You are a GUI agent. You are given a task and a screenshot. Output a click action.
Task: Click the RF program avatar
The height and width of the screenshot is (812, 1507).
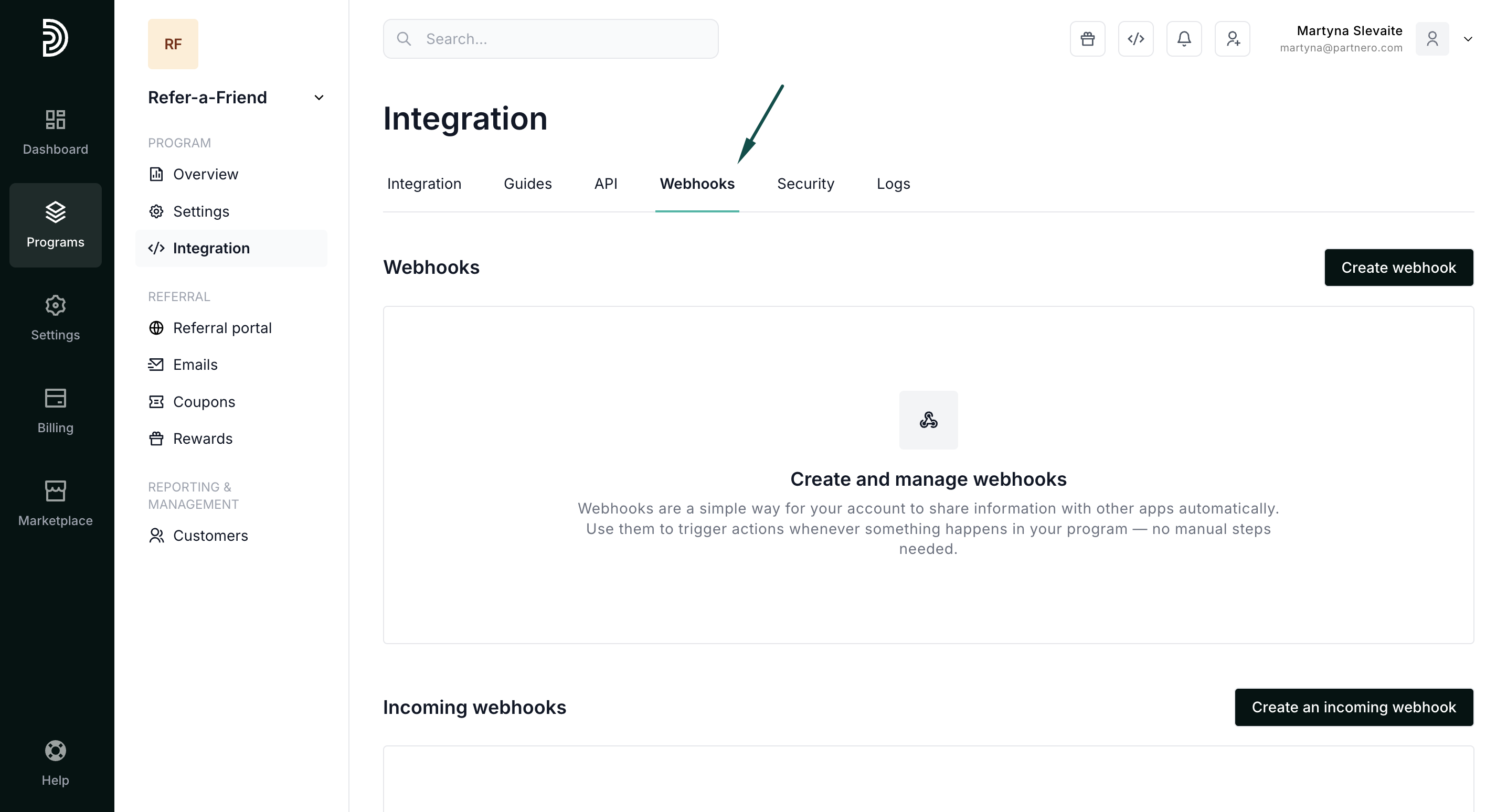[x=173, y=44]
